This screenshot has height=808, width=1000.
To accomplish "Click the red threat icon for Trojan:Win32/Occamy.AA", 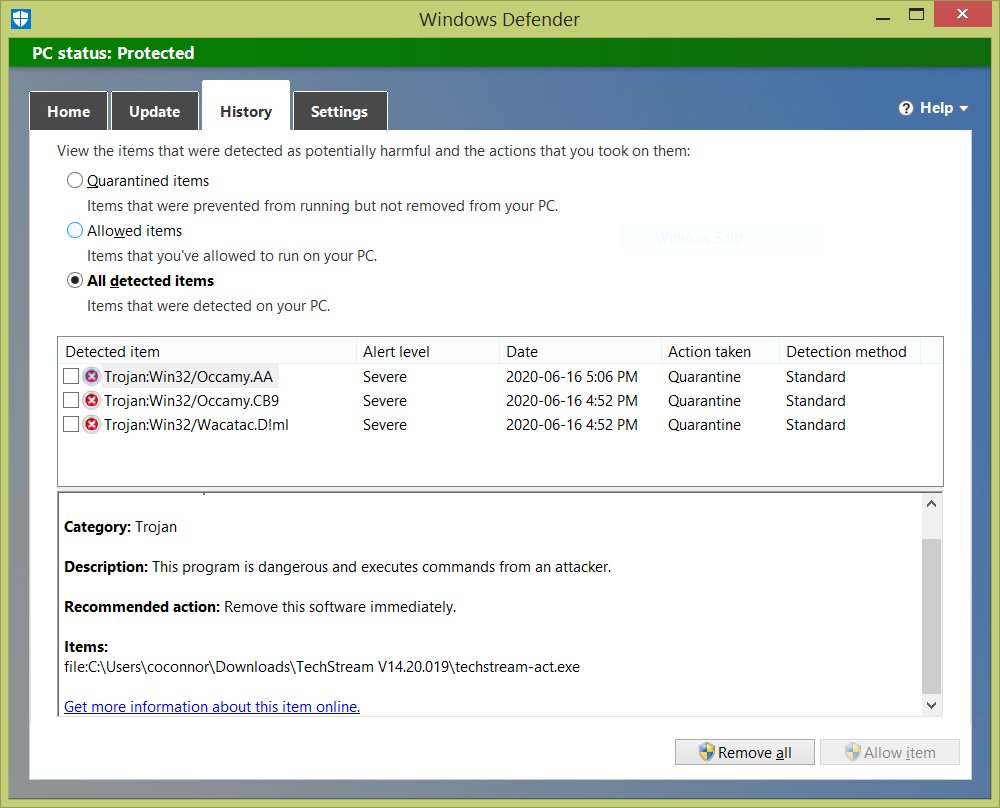I will click(x=92, y=376).
